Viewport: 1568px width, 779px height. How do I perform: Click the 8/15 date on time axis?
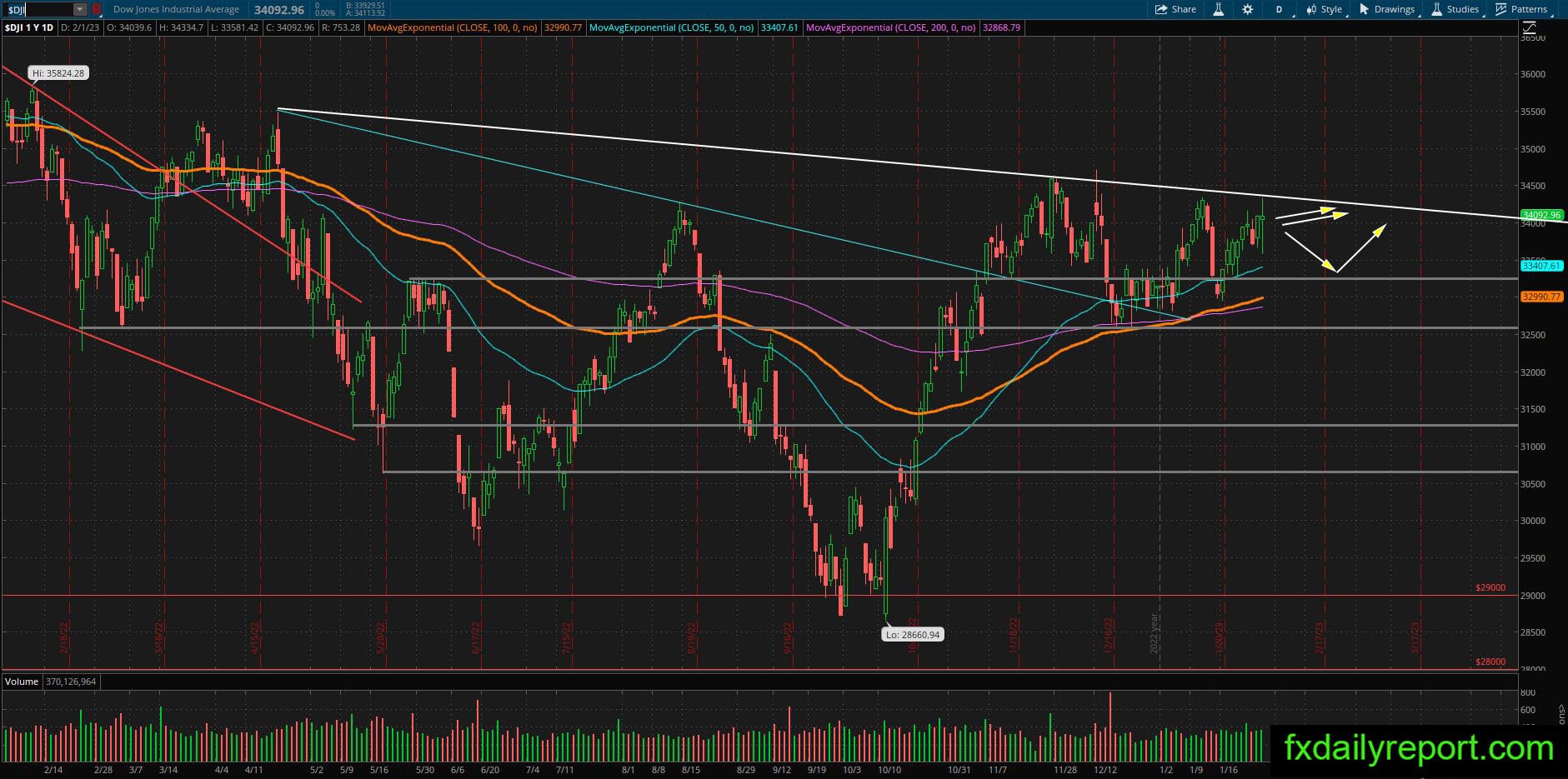click(x=691, y=770)
